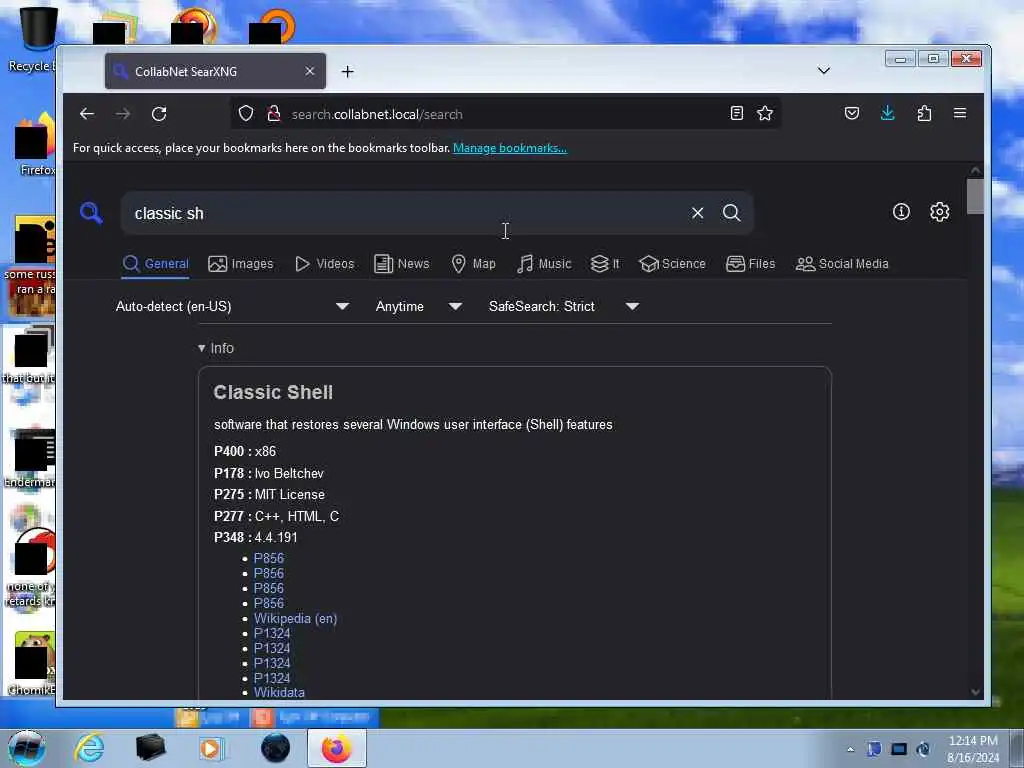This screenshot has height=768, width=1024.
Task: Switch to Social Media search category
Action: [x=842, y=264]
